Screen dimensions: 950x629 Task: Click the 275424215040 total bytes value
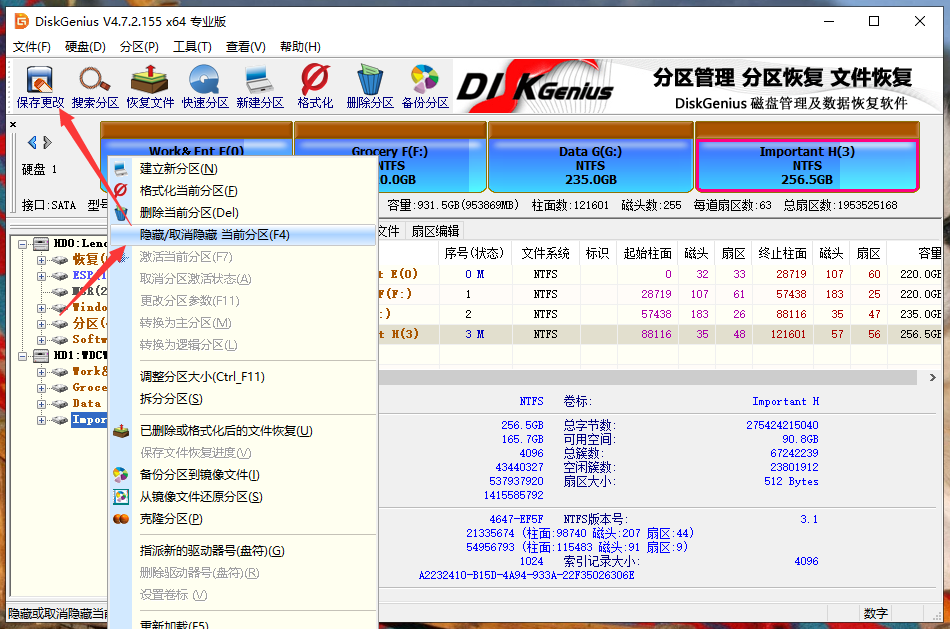[782, 425]
